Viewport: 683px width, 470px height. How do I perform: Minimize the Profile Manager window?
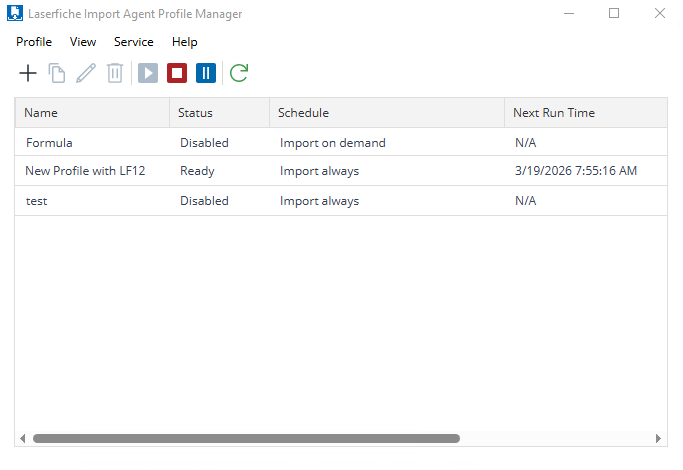[569, 14]
